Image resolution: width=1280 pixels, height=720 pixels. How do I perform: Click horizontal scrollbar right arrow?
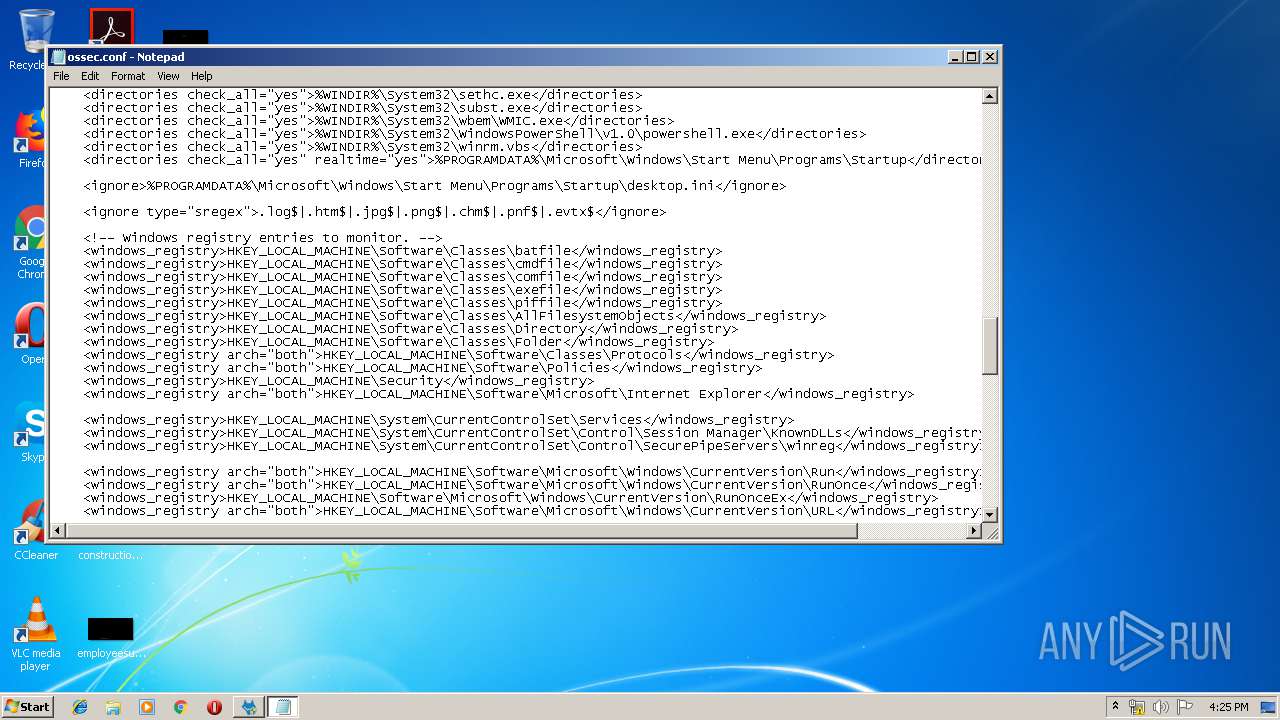tap(974, 531)
